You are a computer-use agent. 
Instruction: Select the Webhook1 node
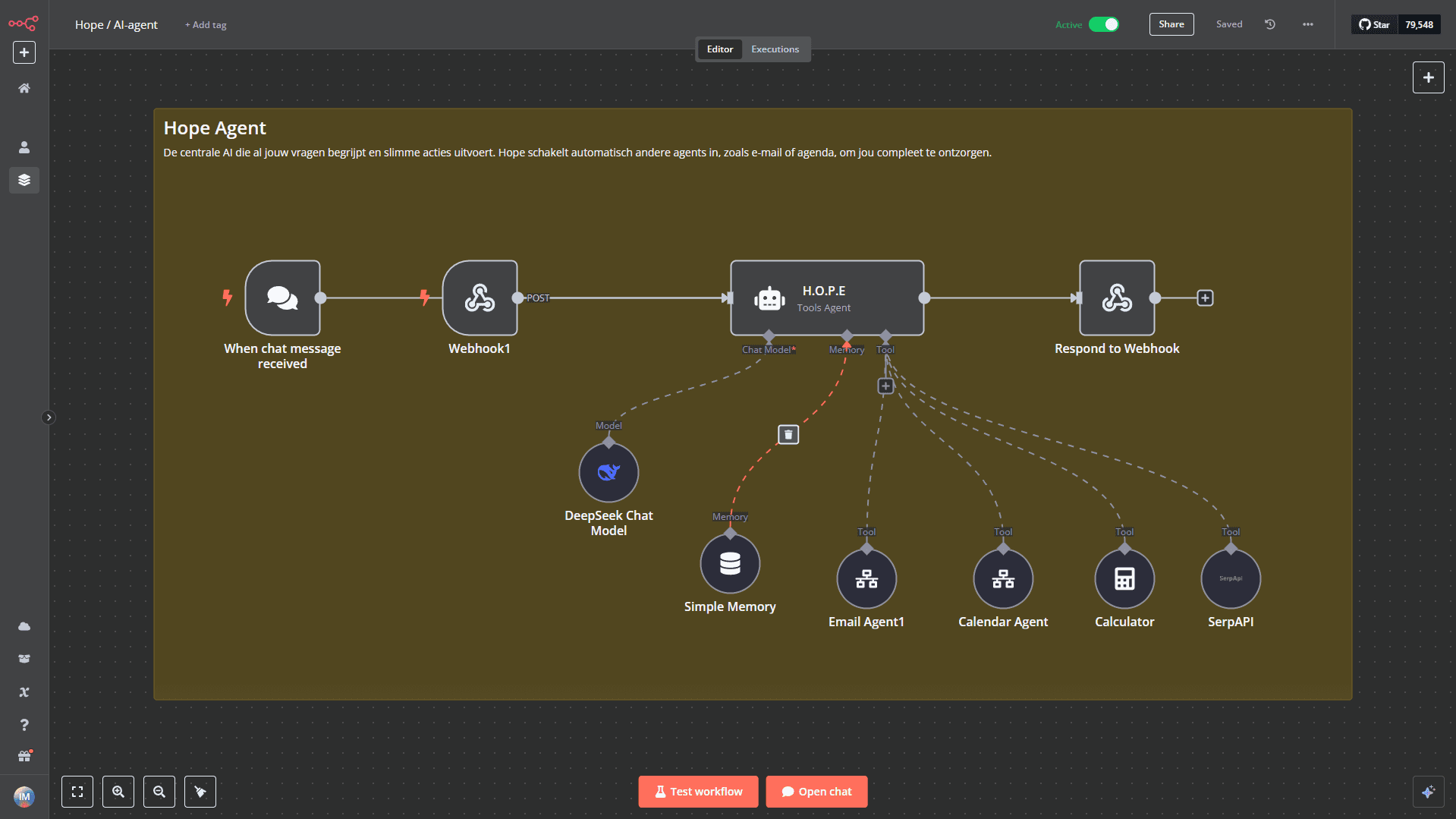point(480,298)
